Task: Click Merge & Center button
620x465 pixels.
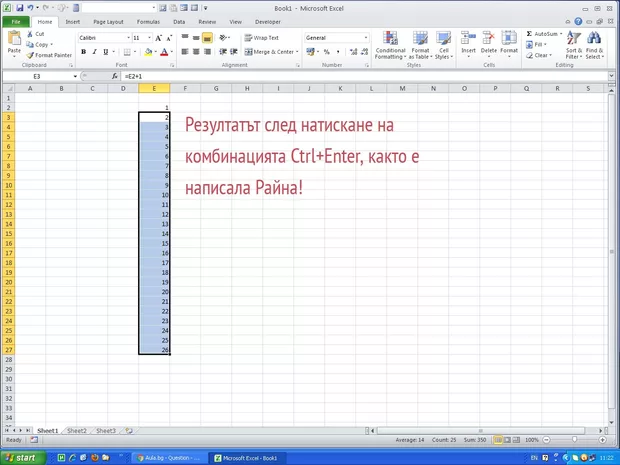Action: [x=269, y=52]
